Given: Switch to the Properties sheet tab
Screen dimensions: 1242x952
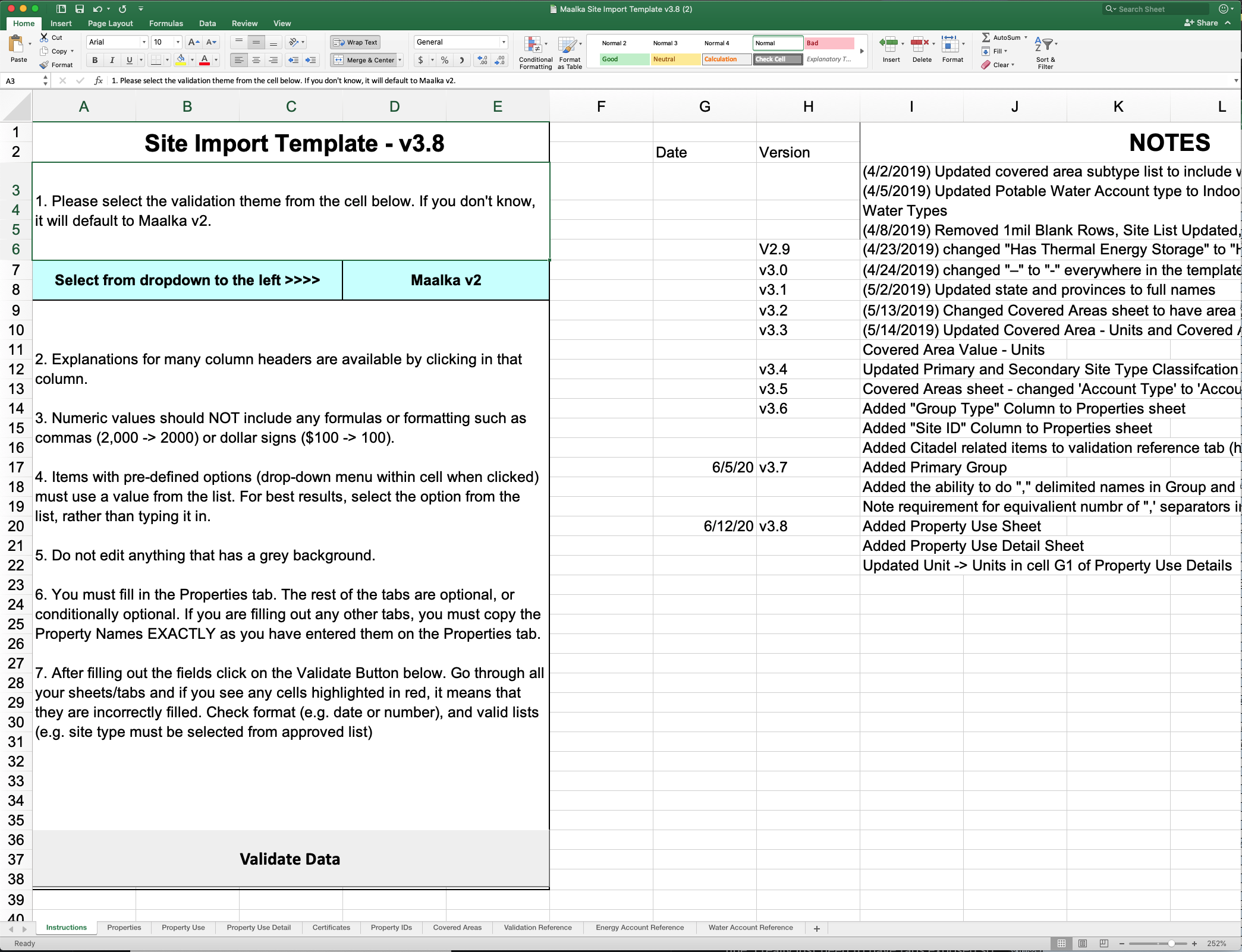Looking at the screenshot, I should point(124,928).
